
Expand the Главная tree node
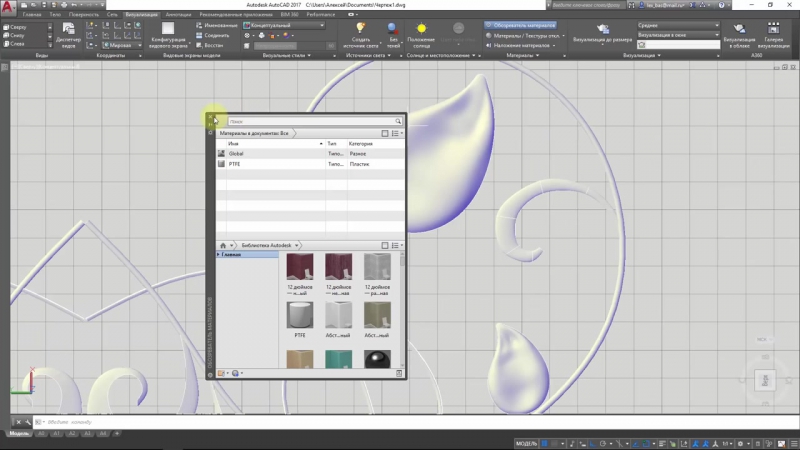(218, 254)
